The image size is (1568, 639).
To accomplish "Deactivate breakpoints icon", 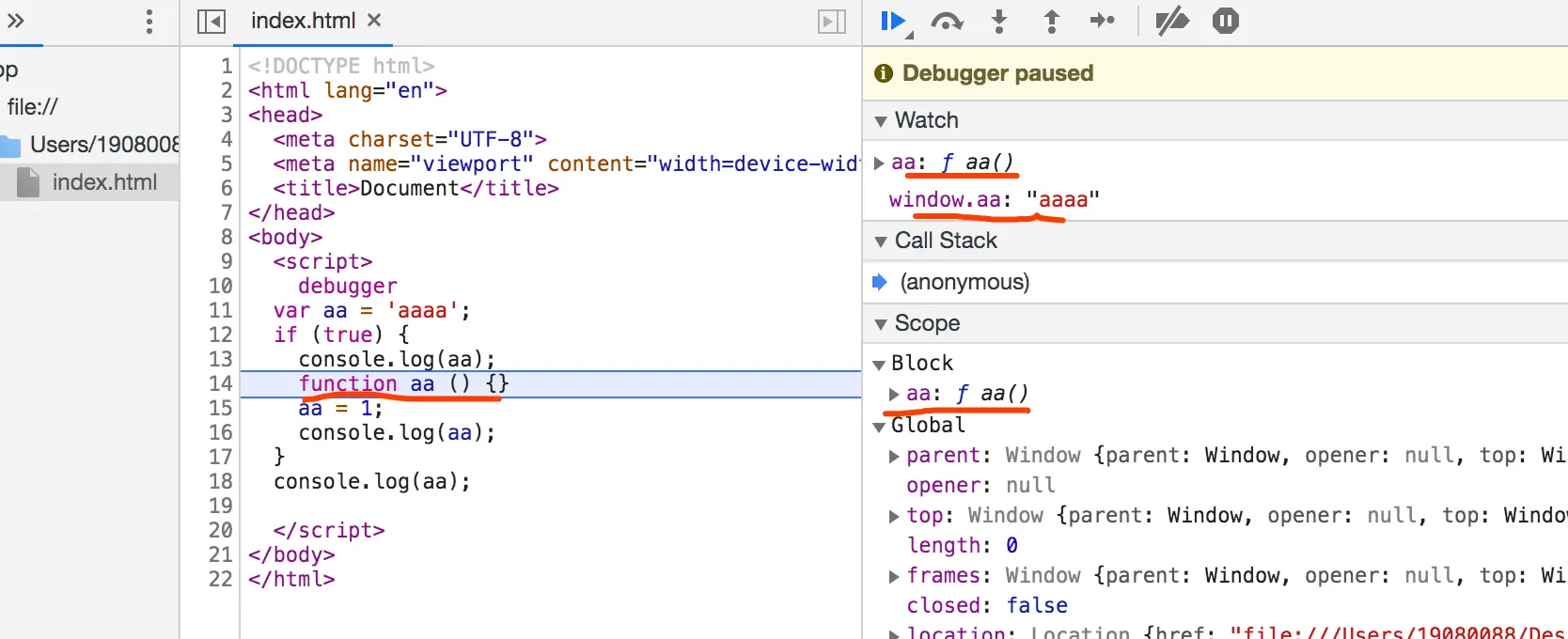I will pos(1171,21).
